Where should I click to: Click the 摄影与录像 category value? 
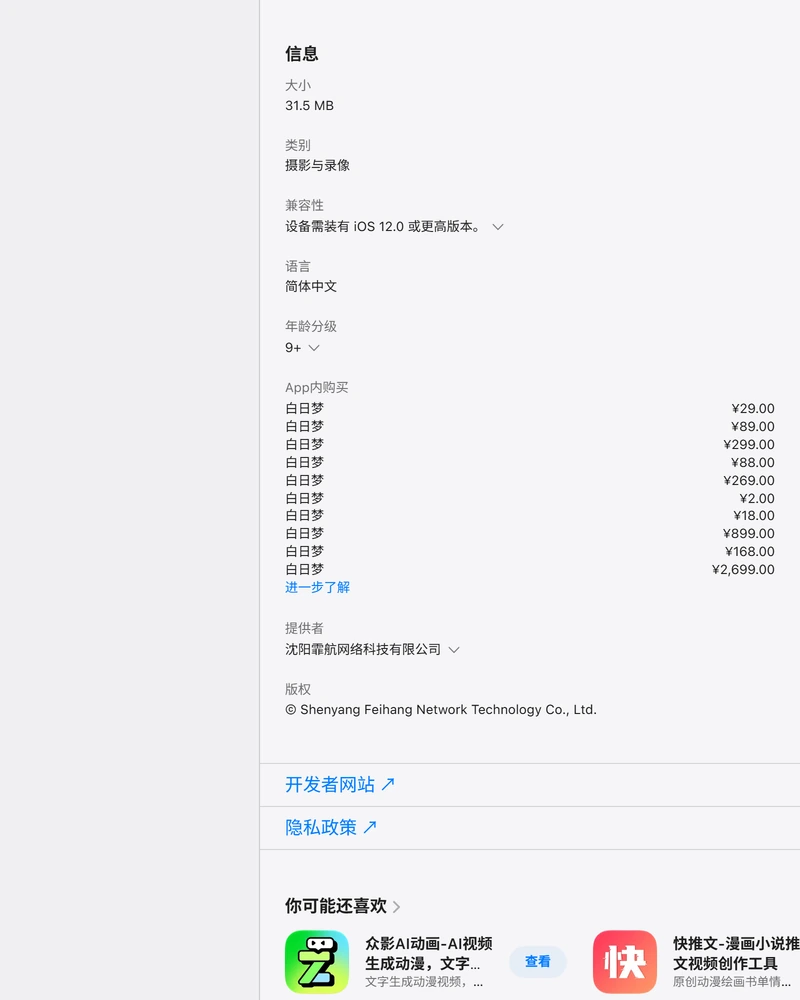click(x=317, y=166)
